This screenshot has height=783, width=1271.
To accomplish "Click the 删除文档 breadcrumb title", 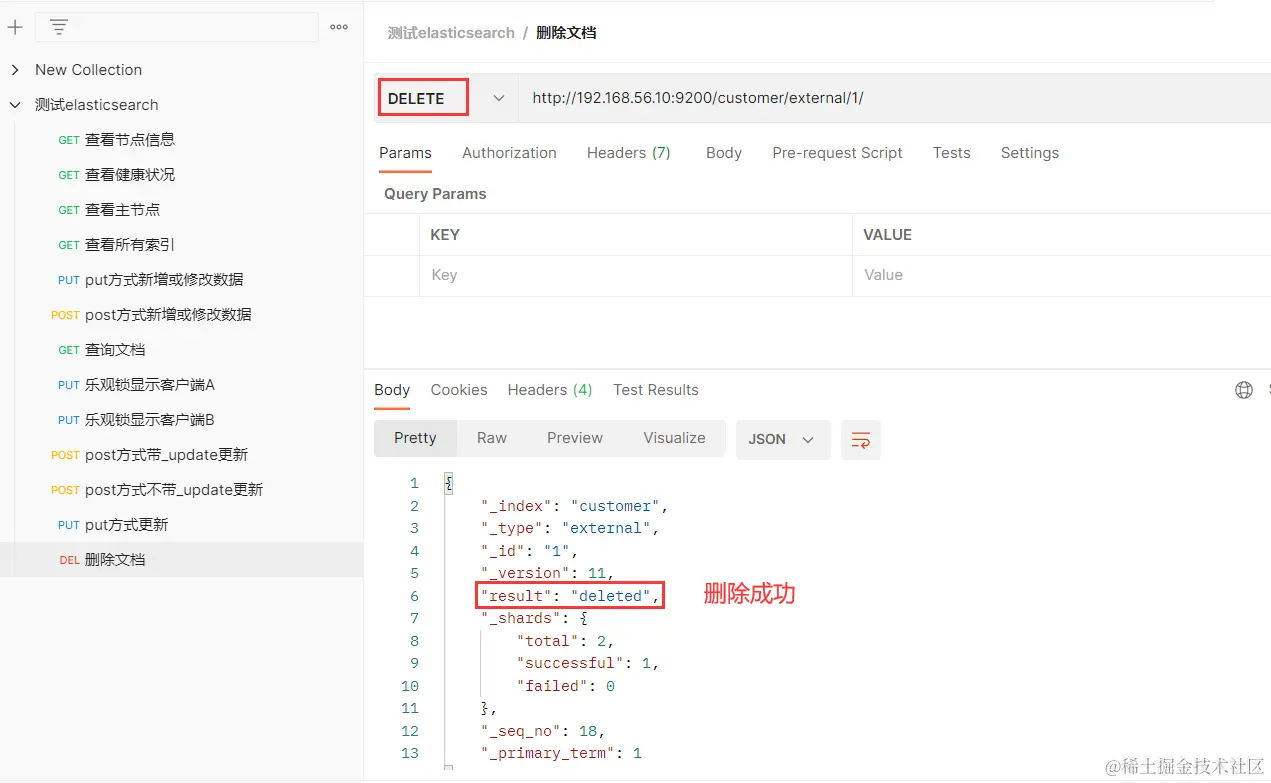I will click(566, 33).
